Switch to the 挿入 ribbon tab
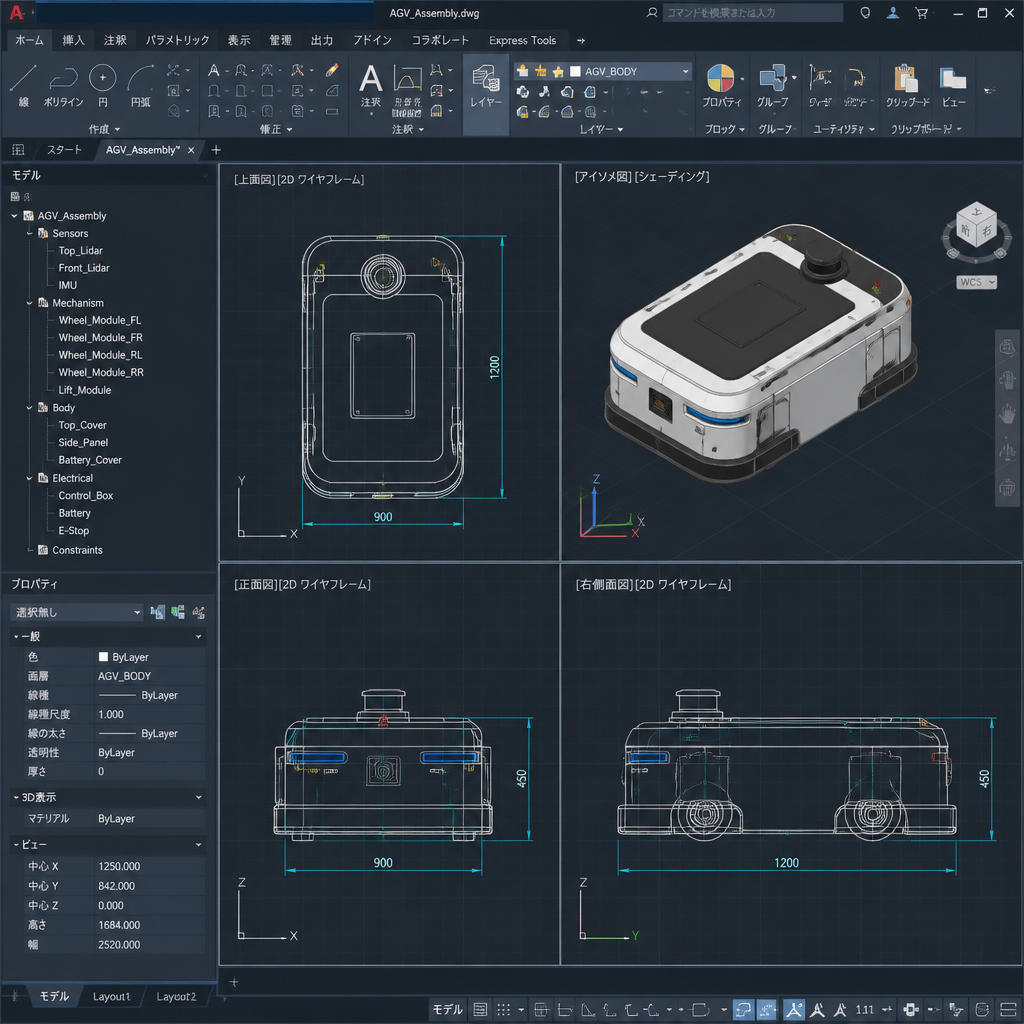Screen dimensions: 1024x1024 pyautogui.click(x=73, y=40)
